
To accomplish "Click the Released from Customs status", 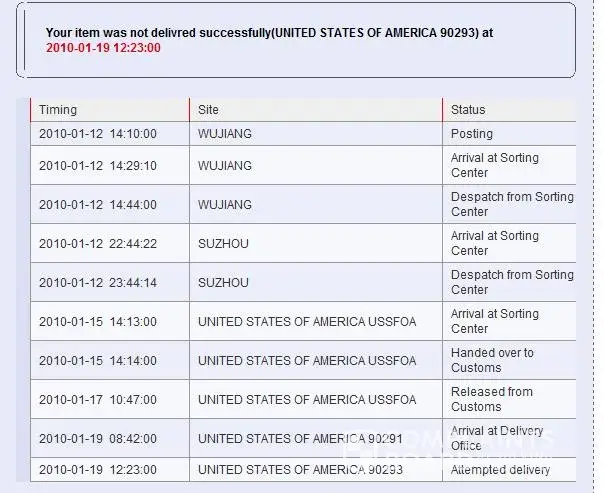I will 491,399.
